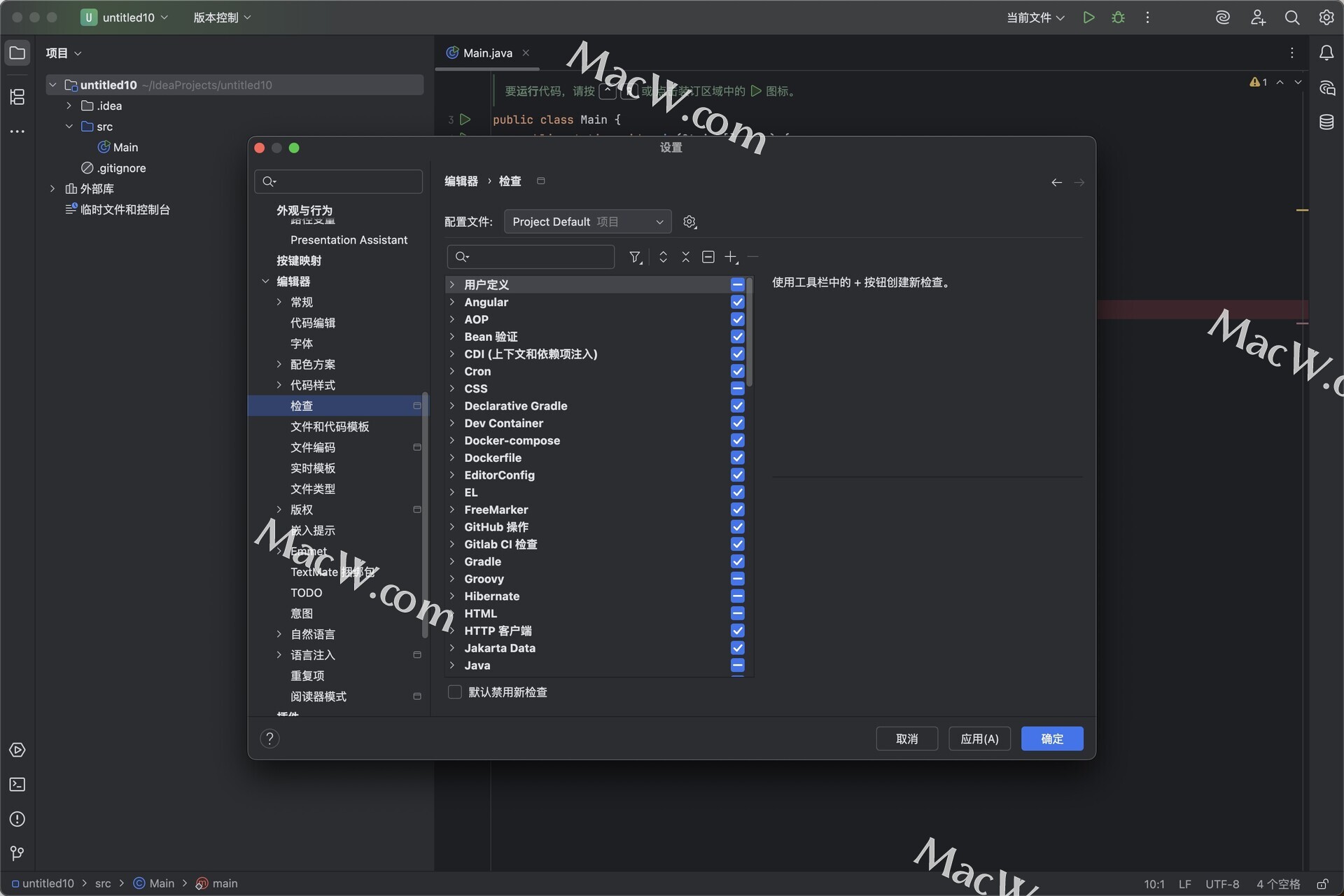Toggle the Dockerfile inspections checkbox
1344x896 pixels.
(x=738, y=458)
